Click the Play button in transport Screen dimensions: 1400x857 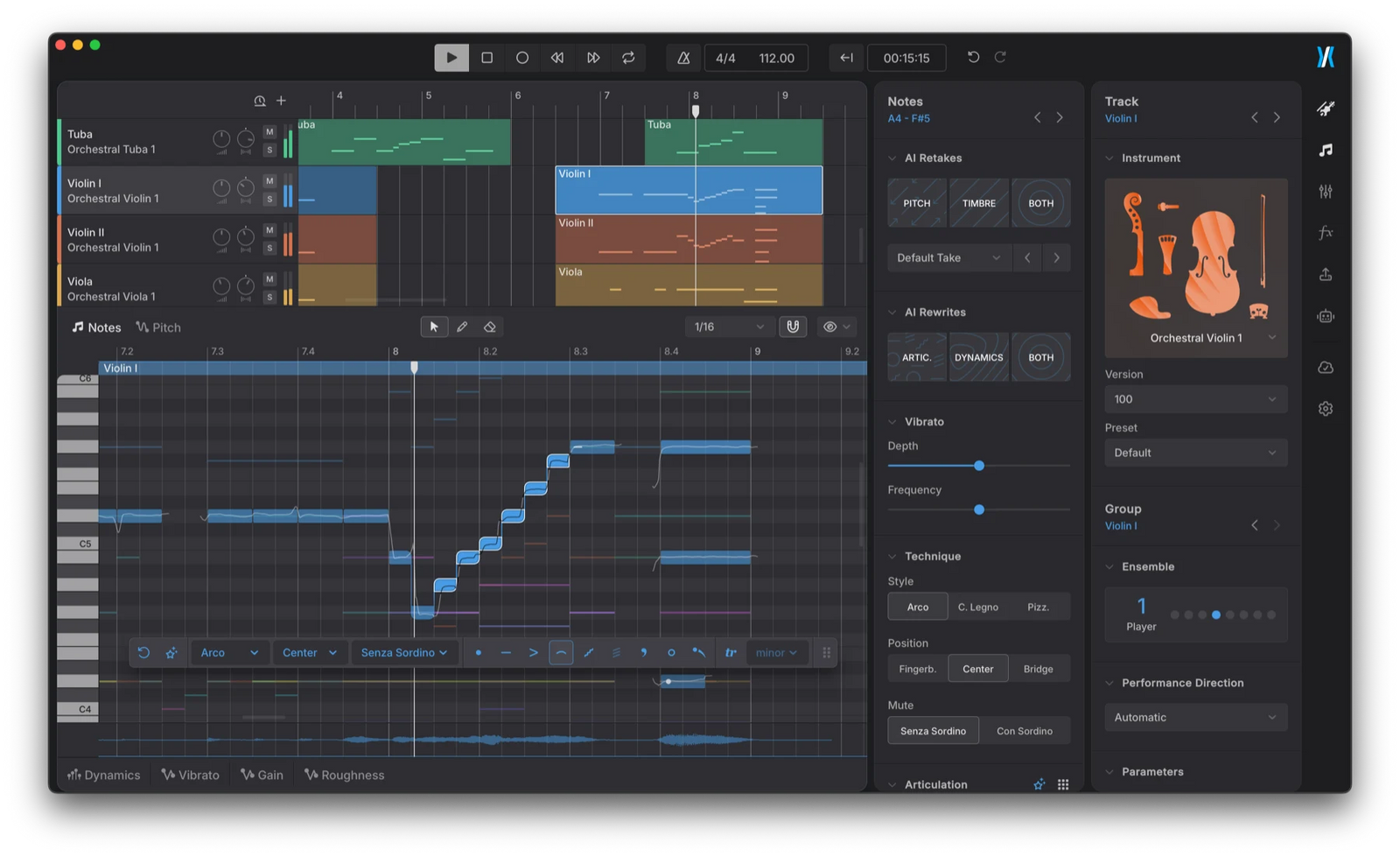451,58
